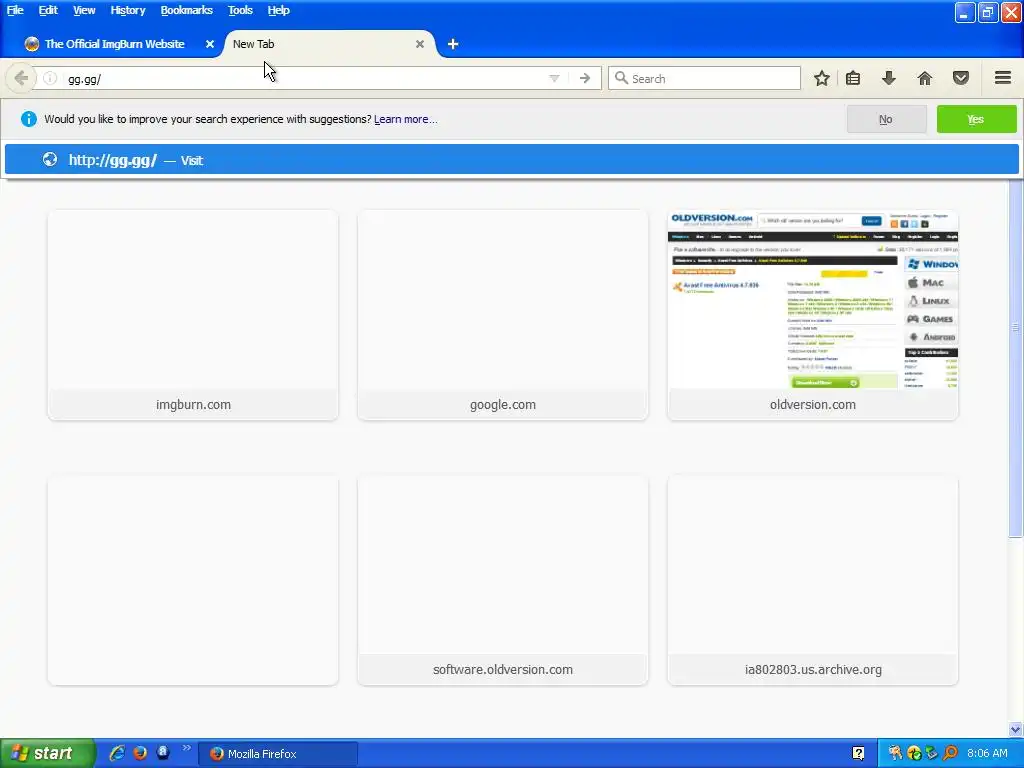Viewport: 1024px width, 768px height.
Task: Click the magnifier icon in the search box
Action: (x=621, y=78)
